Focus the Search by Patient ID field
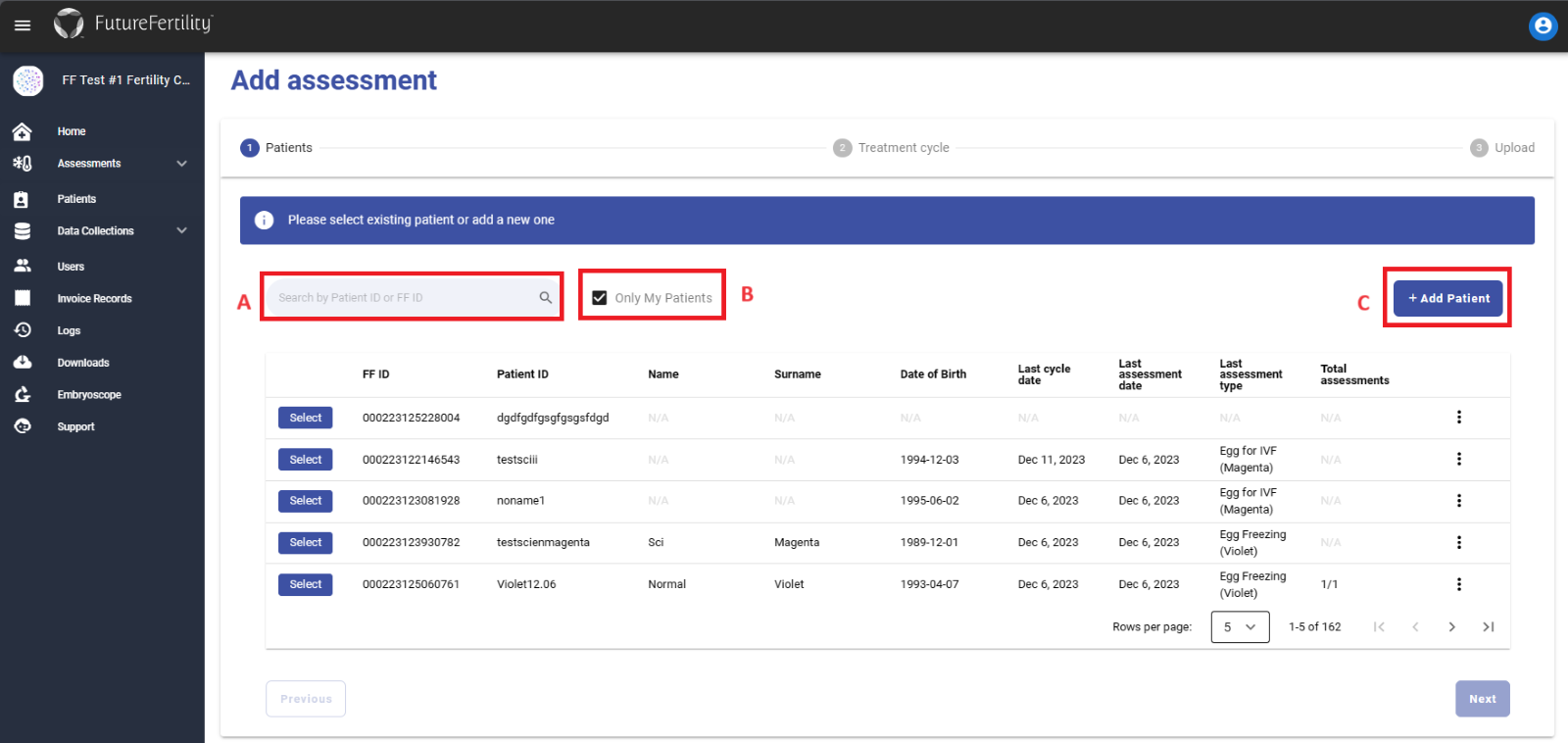1568x743 pixels. (x=402, y=298)
